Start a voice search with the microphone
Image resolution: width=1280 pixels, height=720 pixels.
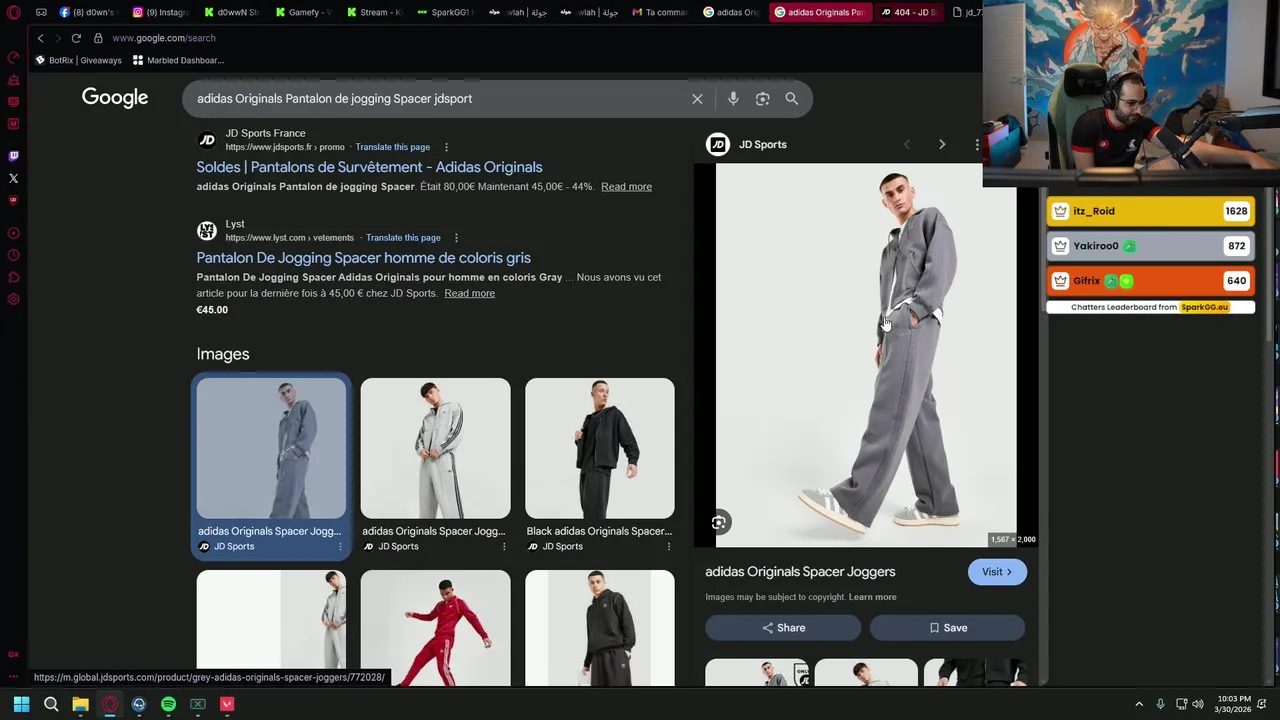coord(733,99)
